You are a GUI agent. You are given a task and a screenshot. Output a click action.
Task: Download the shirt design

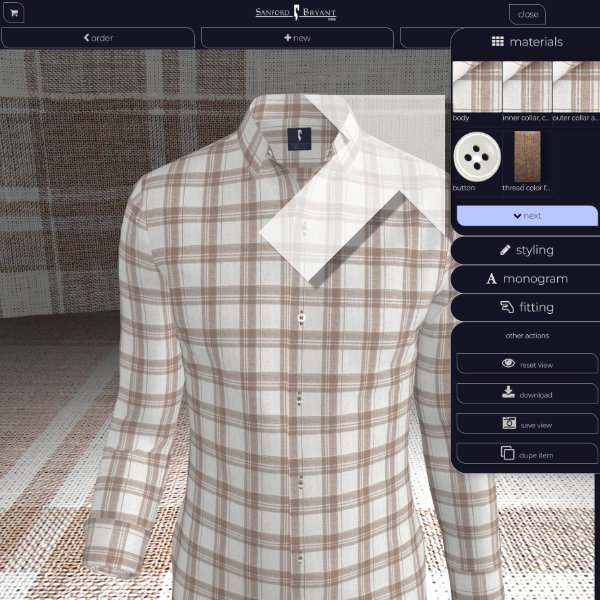[527, 394]
